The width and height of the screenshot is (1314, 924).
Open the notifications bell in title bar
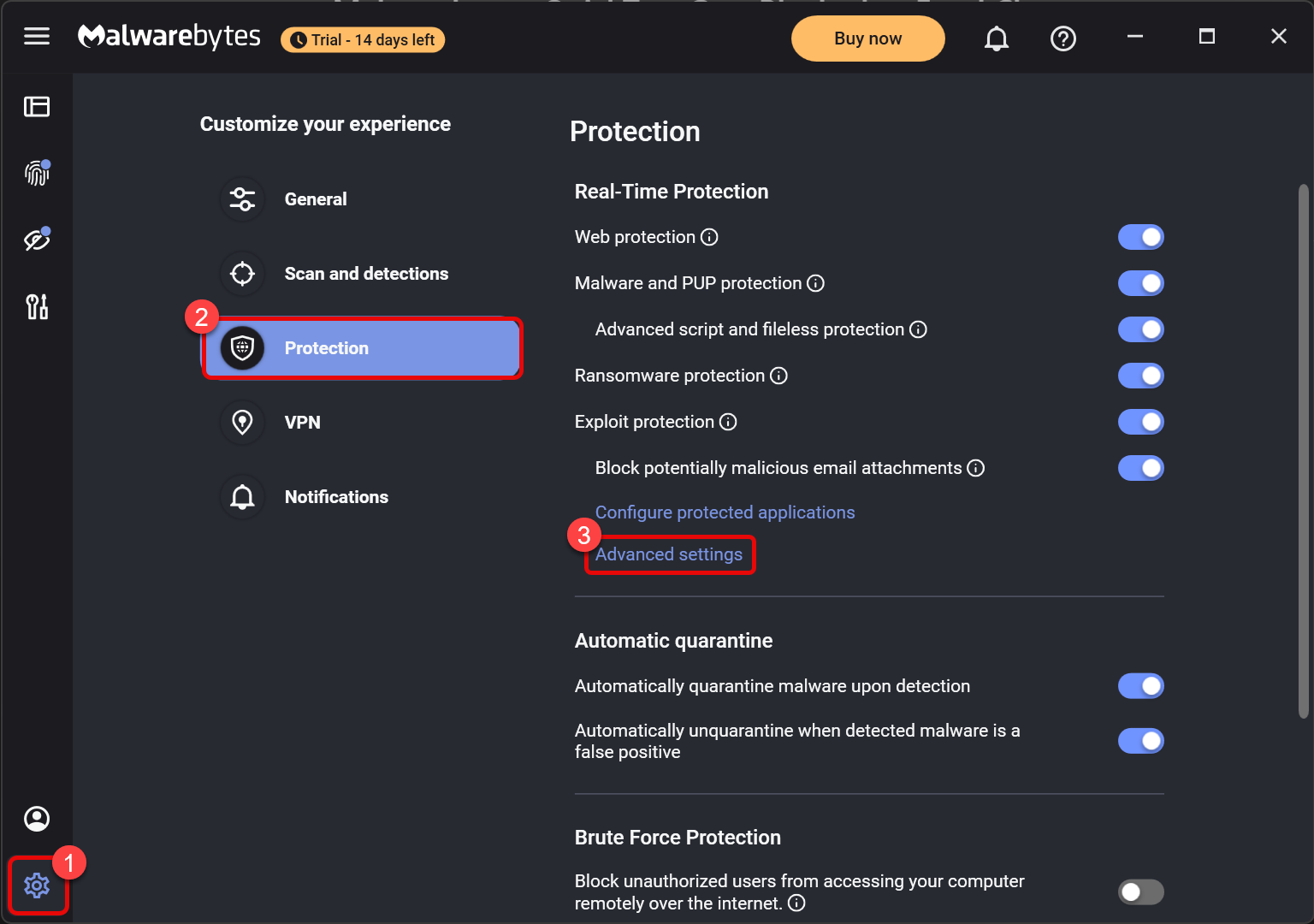pyautogui.click(x=997, y=38)
